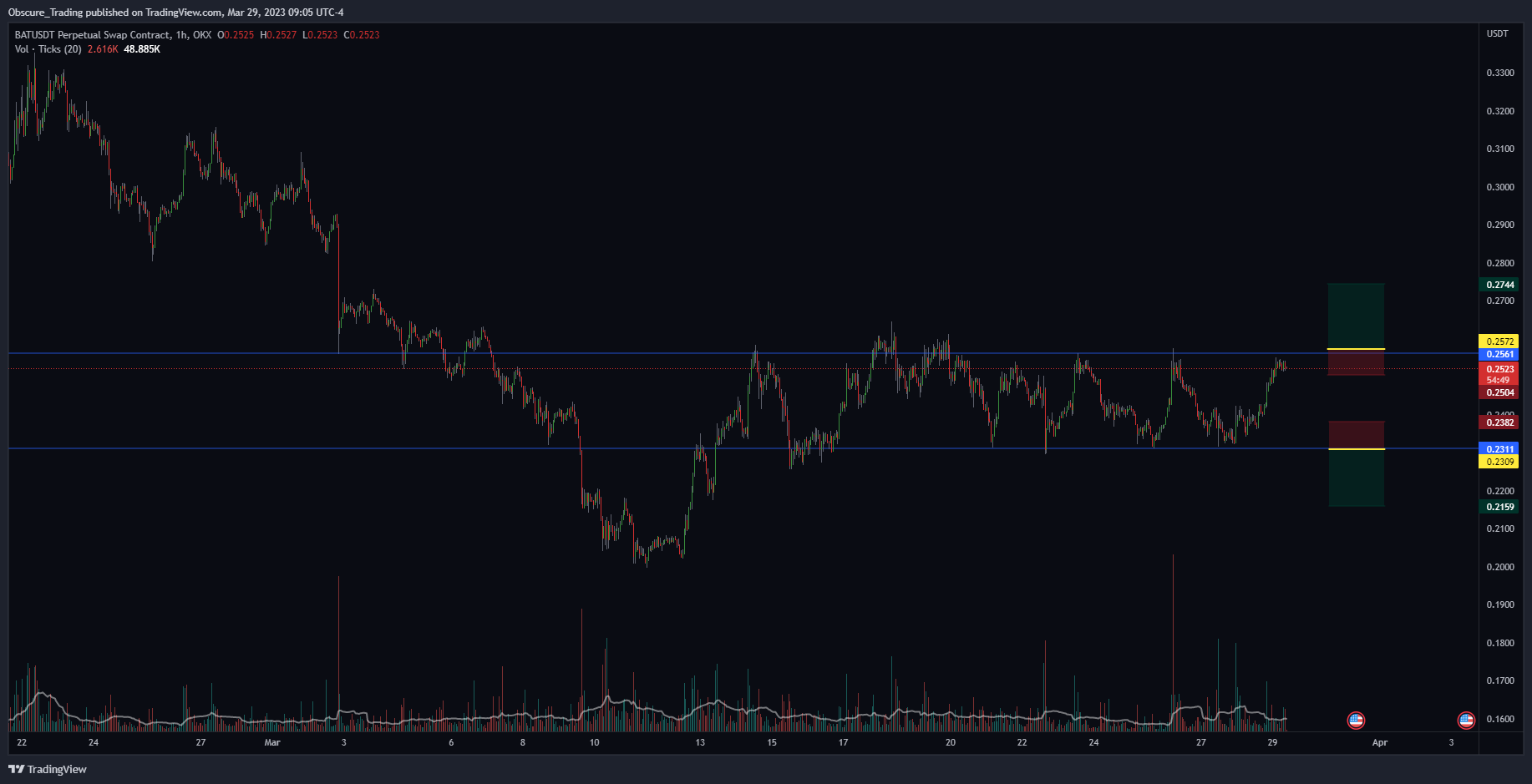1532x784 pixels.
Task: Click the dark red 0.2504 stop price label
Action: [1500, 392]
